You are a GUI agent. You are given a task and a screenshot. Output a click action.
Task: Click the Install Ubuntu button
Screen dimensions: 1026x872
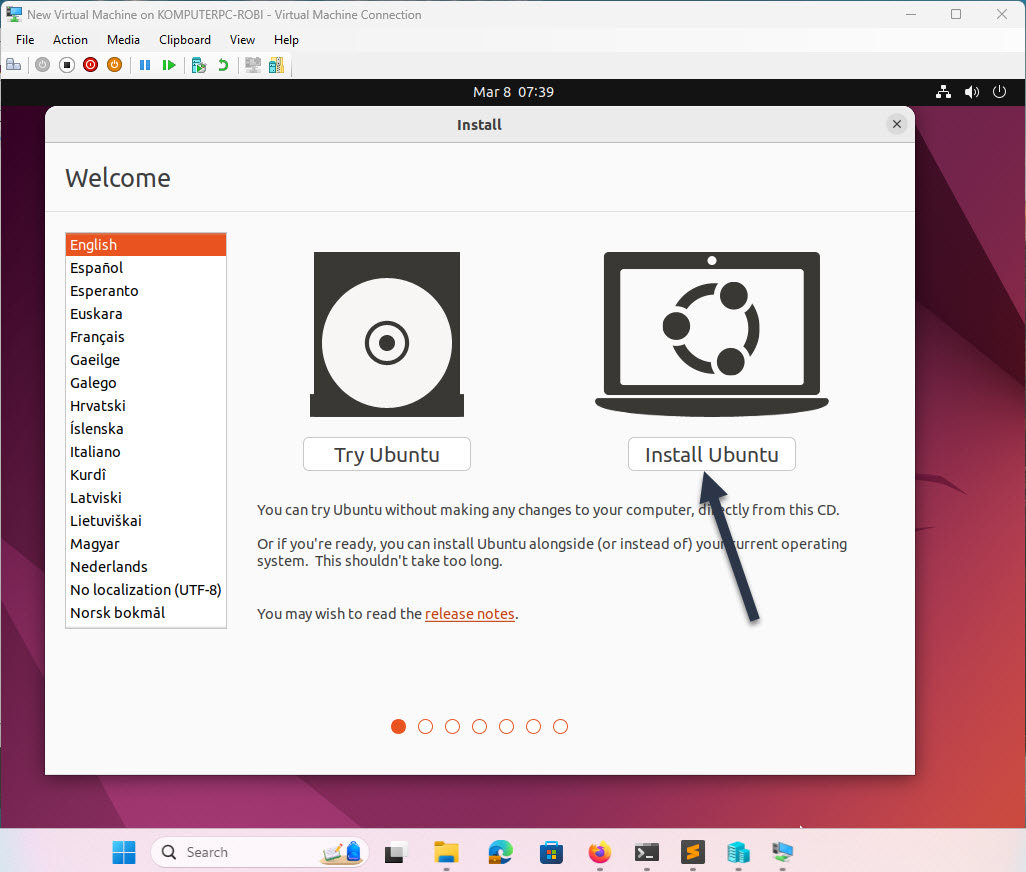(711, 454)
